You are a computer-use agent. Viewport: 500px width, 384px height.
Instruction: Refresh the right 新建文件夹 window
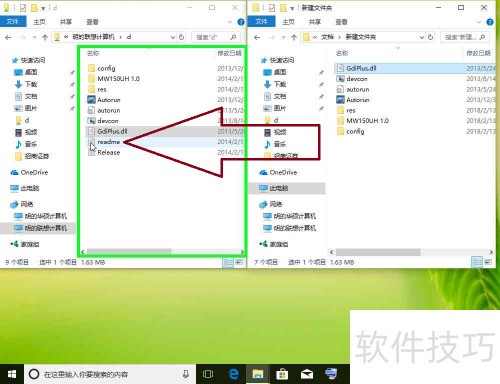[x=431, y=37]
